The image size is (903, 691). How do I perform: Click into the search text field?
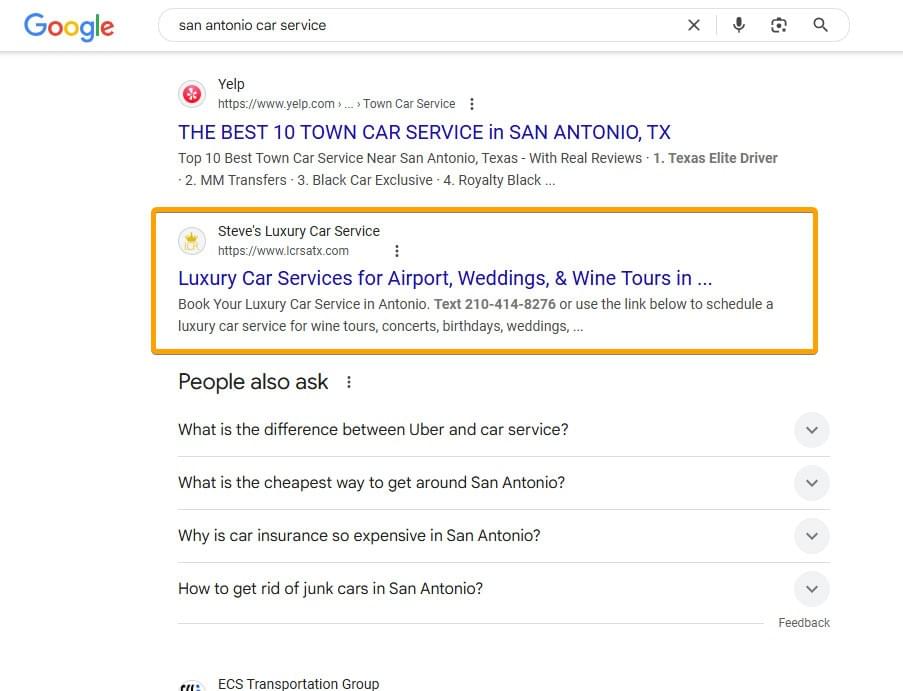click(x=426, y=25)
